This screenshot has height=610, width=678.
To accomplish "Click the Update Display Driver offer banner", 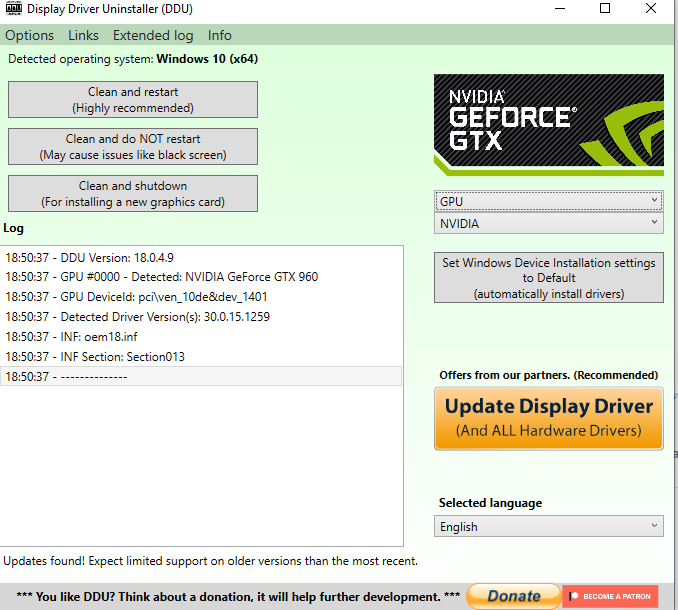I will coord(549,418).
